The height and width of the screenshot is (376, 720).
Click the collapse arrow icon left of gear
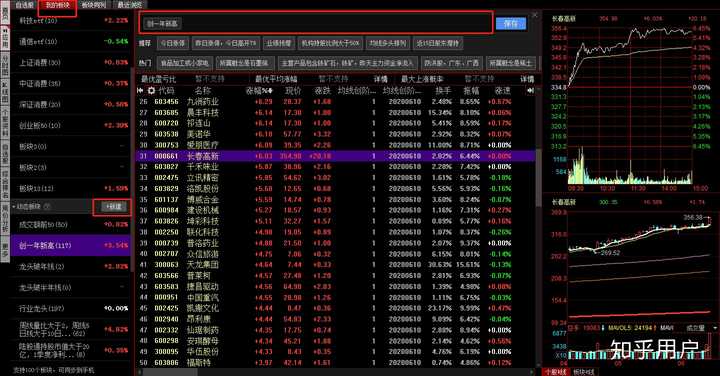coord(141,90)
